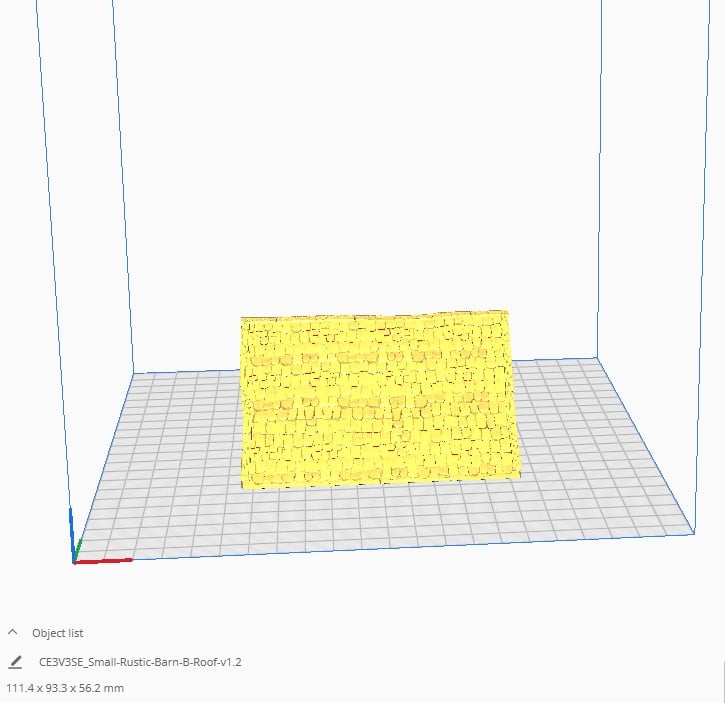Image resolution: width=725 pixels, height=703 pixels.
Task: Select the yellow barn roof model
Action: 381,401
